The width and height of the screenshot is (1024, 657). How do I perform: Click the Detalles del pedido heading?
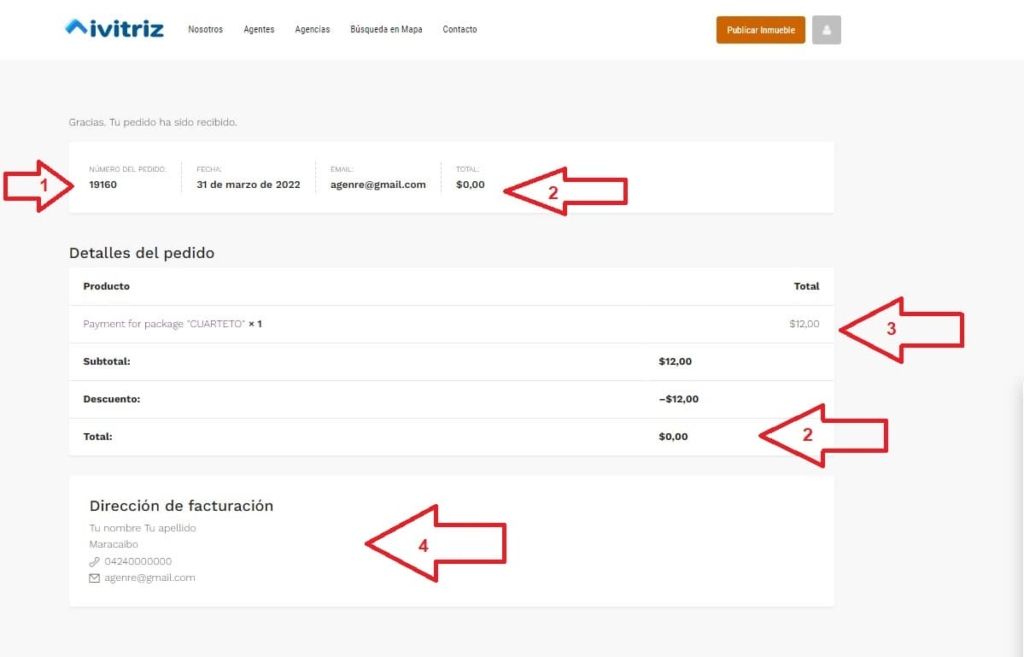(142, 253)
